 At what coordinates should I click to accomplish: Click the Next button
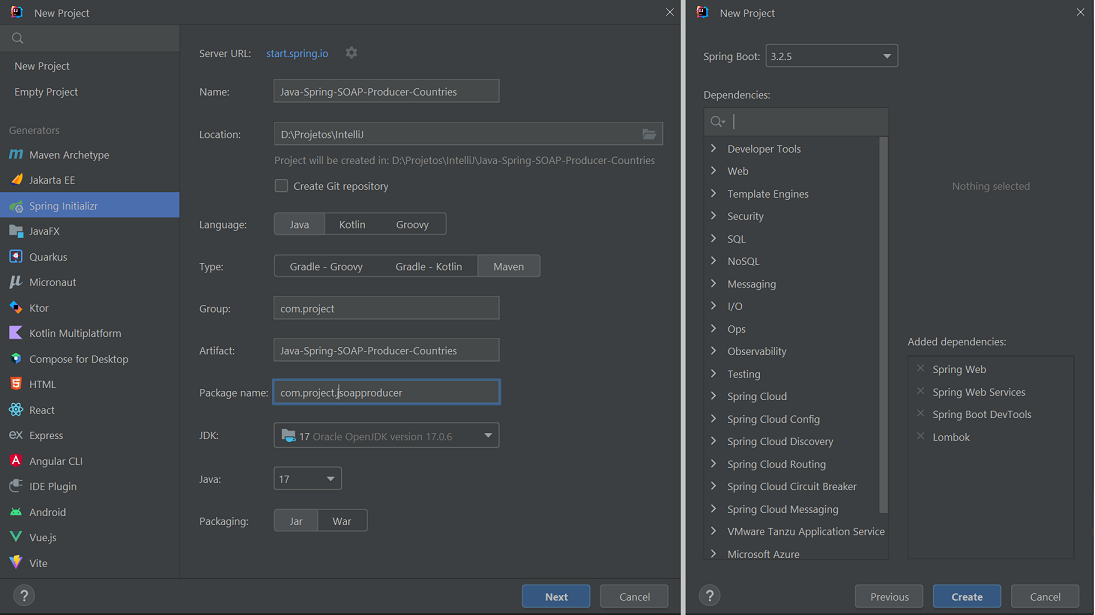click(x=556, y=596)
